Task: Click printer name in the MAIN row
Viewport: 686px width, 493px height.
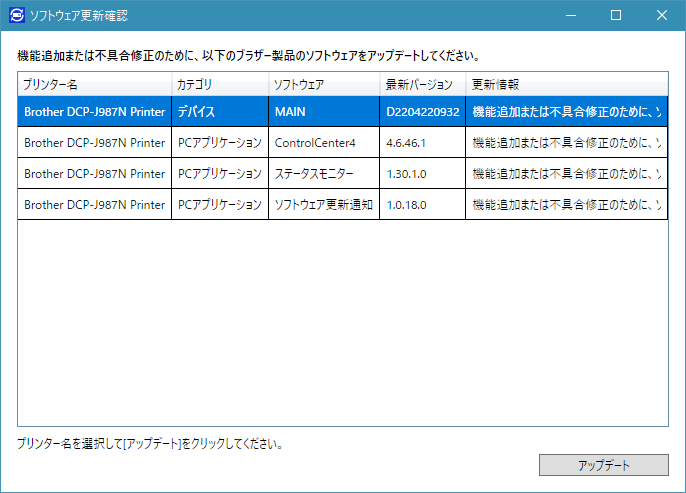Action: tap(94, 112)
